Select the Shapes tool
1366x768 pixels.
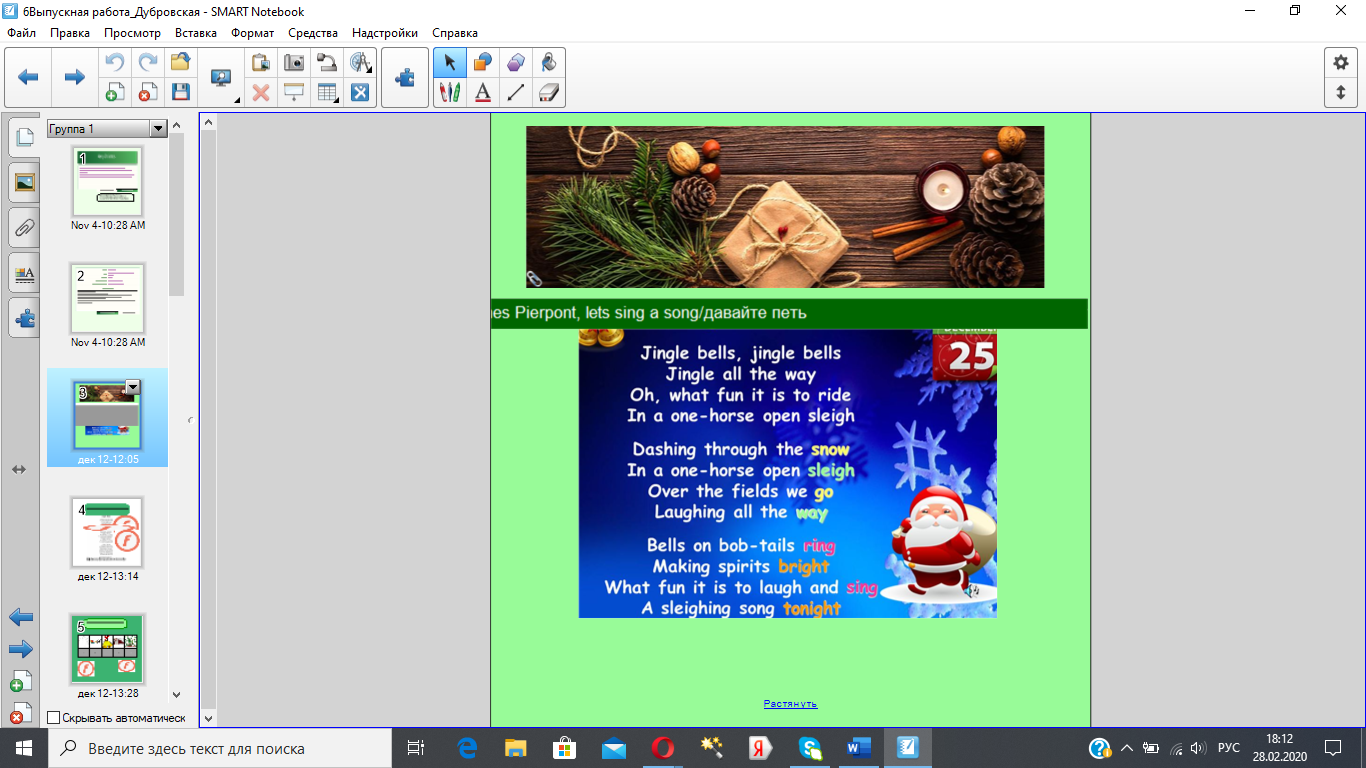click(483, 62)
